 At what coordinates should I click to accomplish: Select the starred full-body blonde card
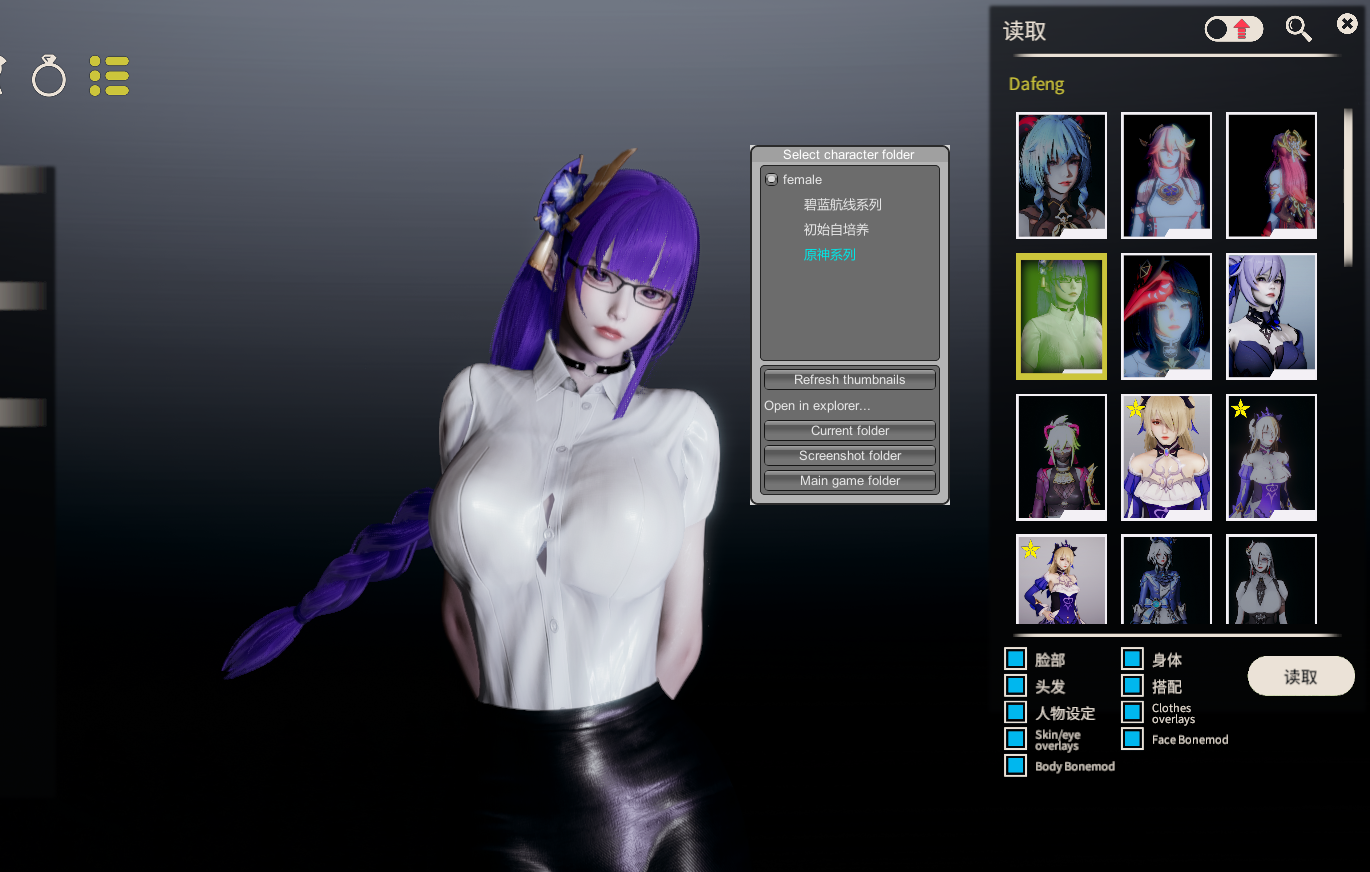pyautogui.click(x=1061, y=579)
